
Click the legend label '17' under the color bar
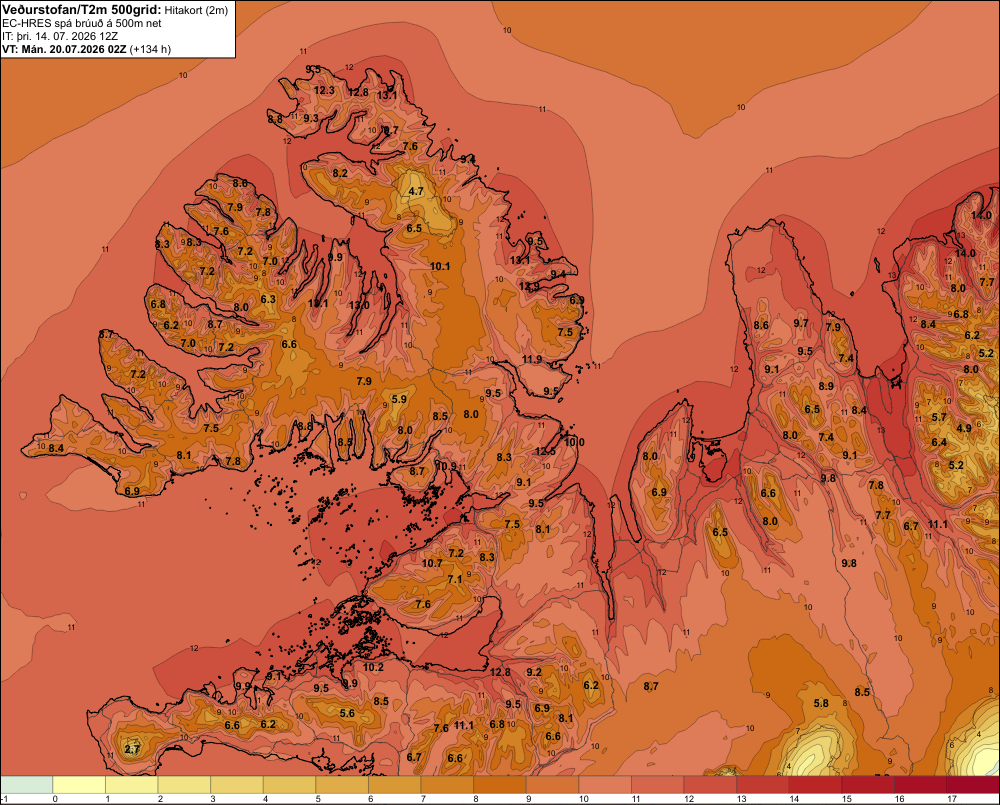click(x=952, y=799)
